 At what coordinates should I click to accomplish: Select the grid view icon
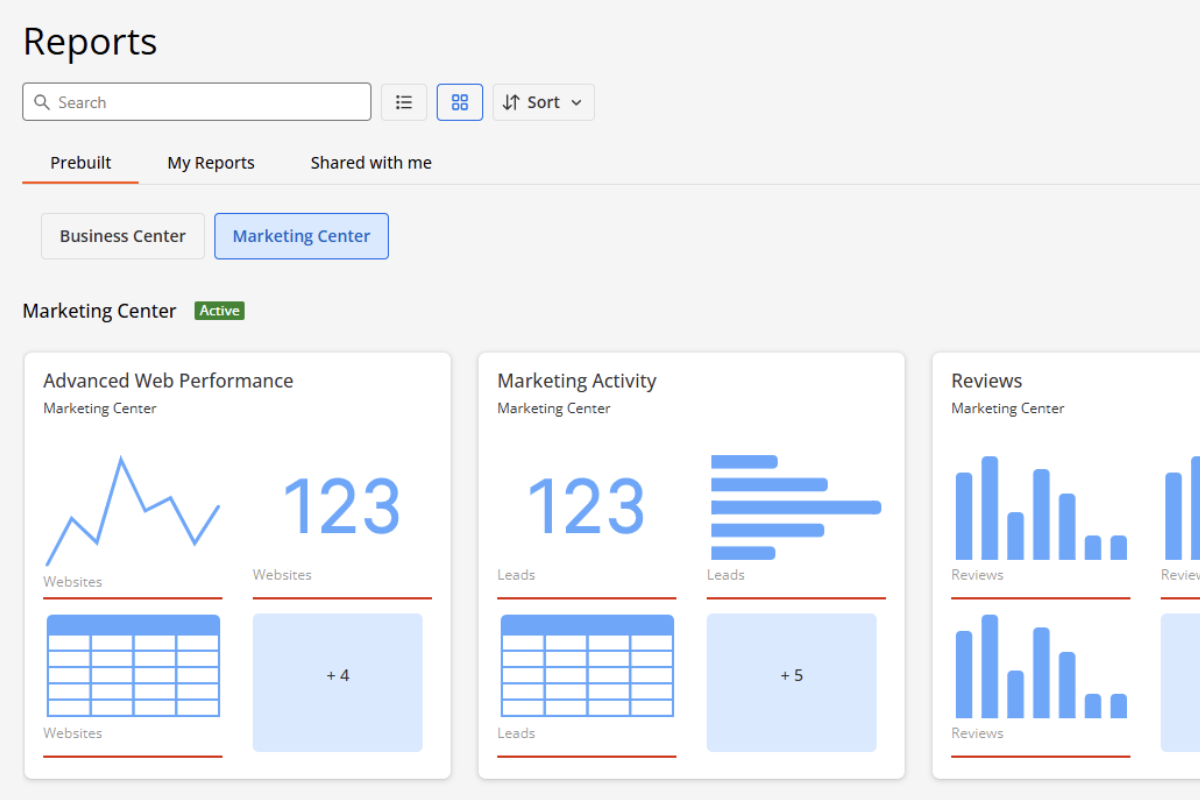460,102
